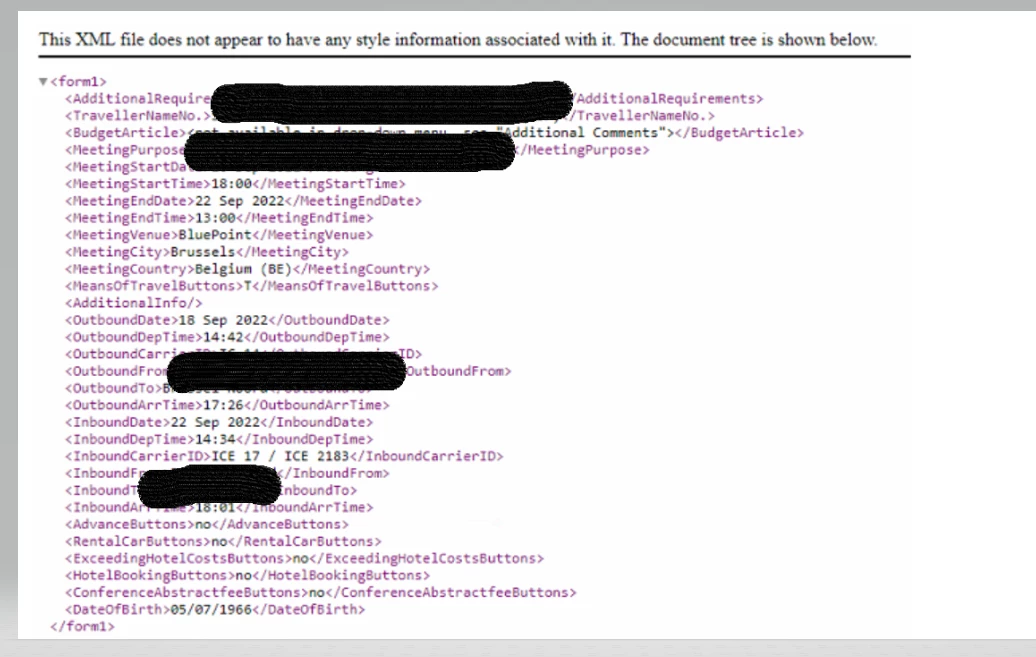The image size is (1036, 657).
Task: Click the InboundDate 22 Sep 2022 line
Action: point(219,422)
